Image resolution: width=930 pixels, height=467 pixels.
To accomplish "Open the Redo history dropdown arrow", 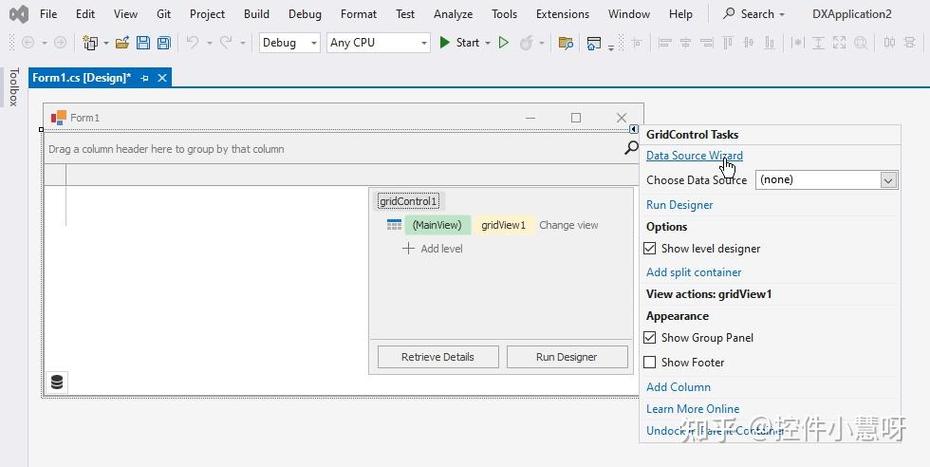I will [242, 43].
